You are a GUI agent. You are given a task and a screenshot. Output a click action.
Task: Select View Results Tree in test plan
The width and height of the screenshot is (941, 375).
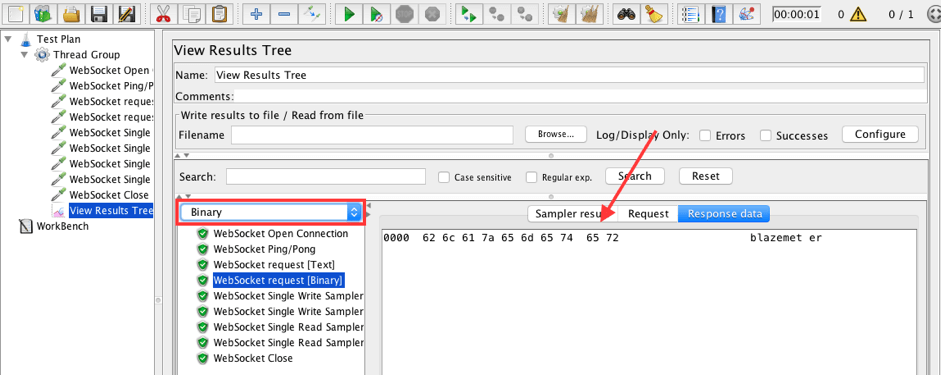[x=110, y=211]
